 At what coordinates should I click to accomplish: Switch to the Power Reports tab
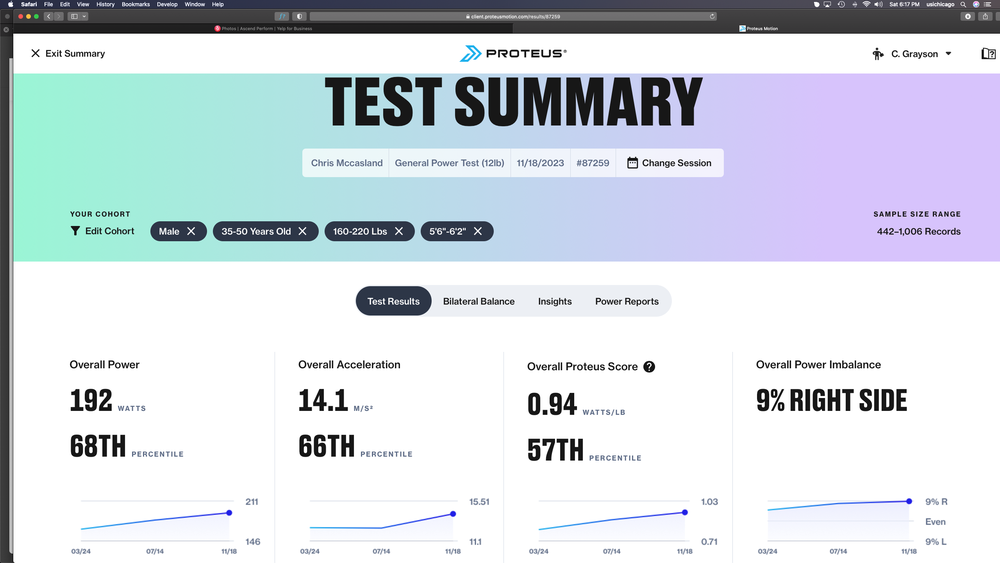[627, 301]
